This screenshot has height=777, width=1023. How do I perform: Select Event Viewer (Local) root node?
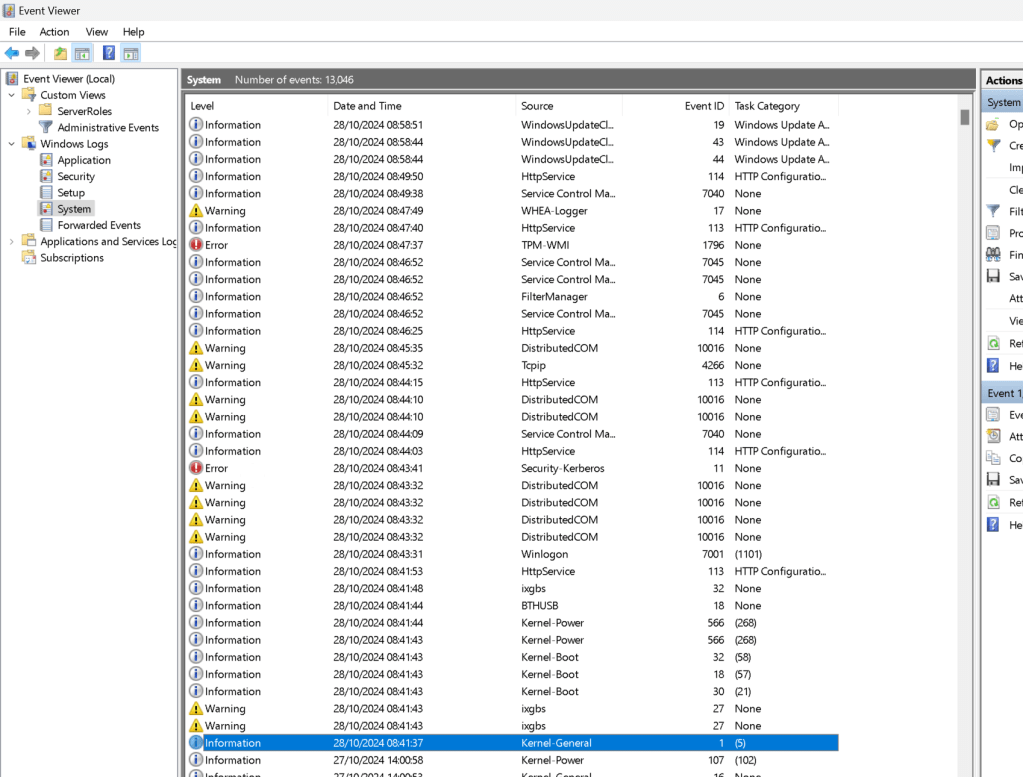tap(69, 79)
